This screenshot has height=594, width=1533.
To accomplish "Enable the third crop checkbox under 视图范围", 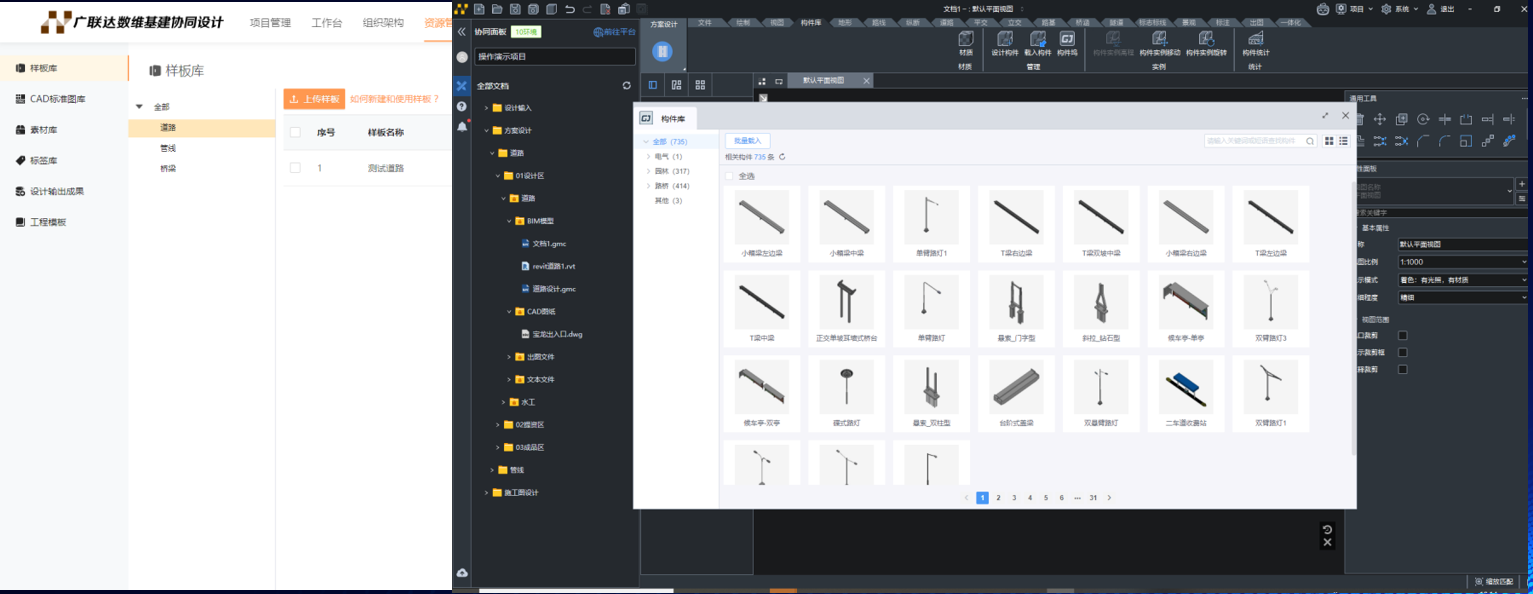I will point(1402,369).
